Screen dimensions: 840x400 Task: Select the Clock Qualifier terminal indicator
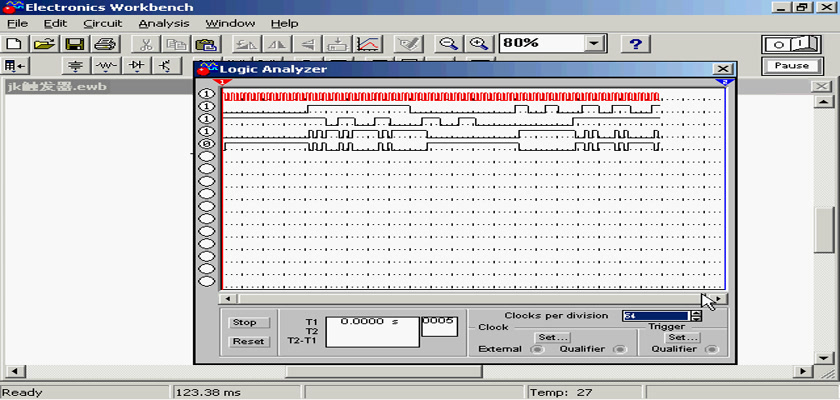tap(620, 349)
